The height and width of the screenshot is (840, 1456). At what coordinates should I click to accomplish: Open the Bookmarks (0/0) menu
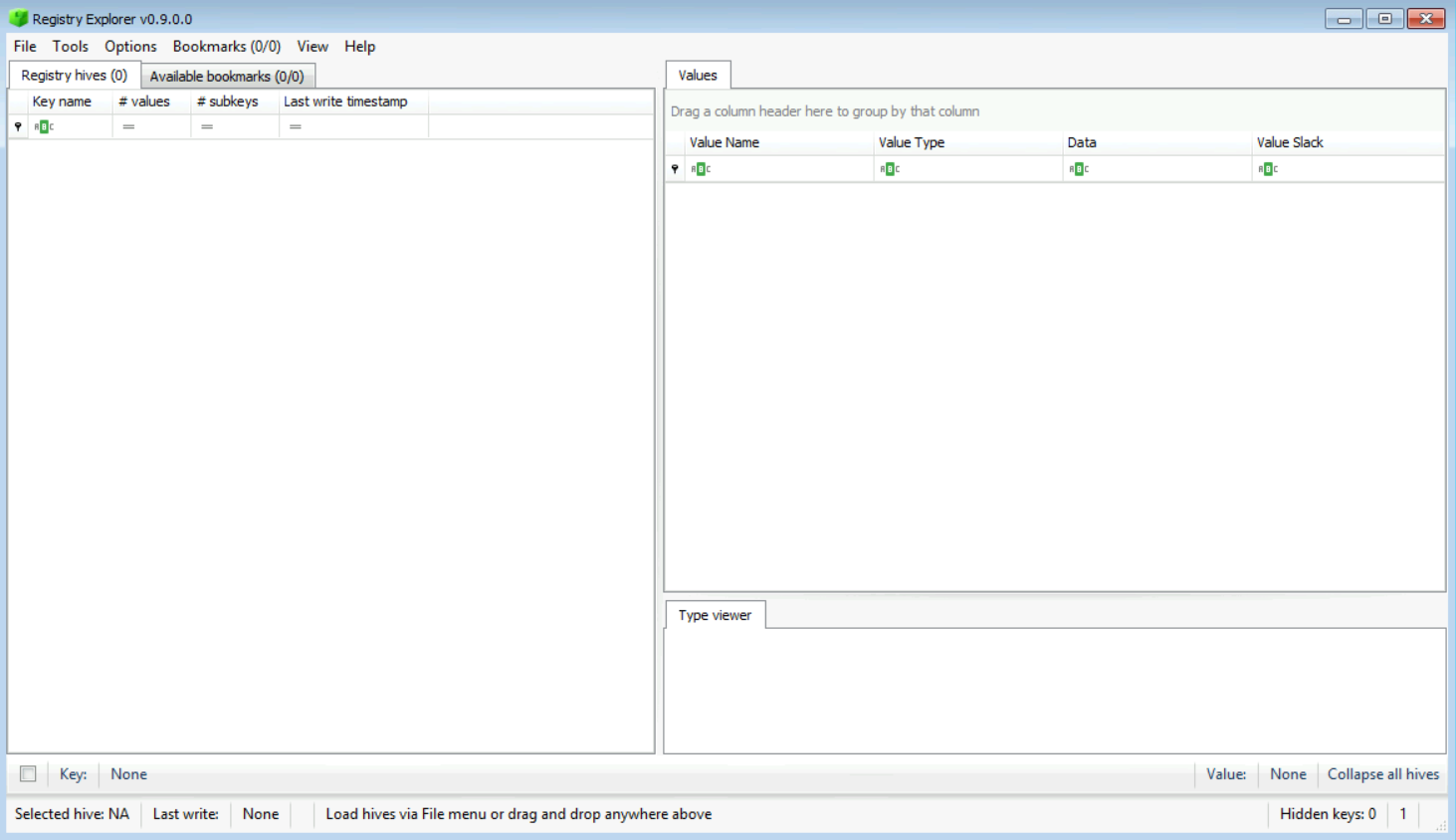click(x=227, y=47)
